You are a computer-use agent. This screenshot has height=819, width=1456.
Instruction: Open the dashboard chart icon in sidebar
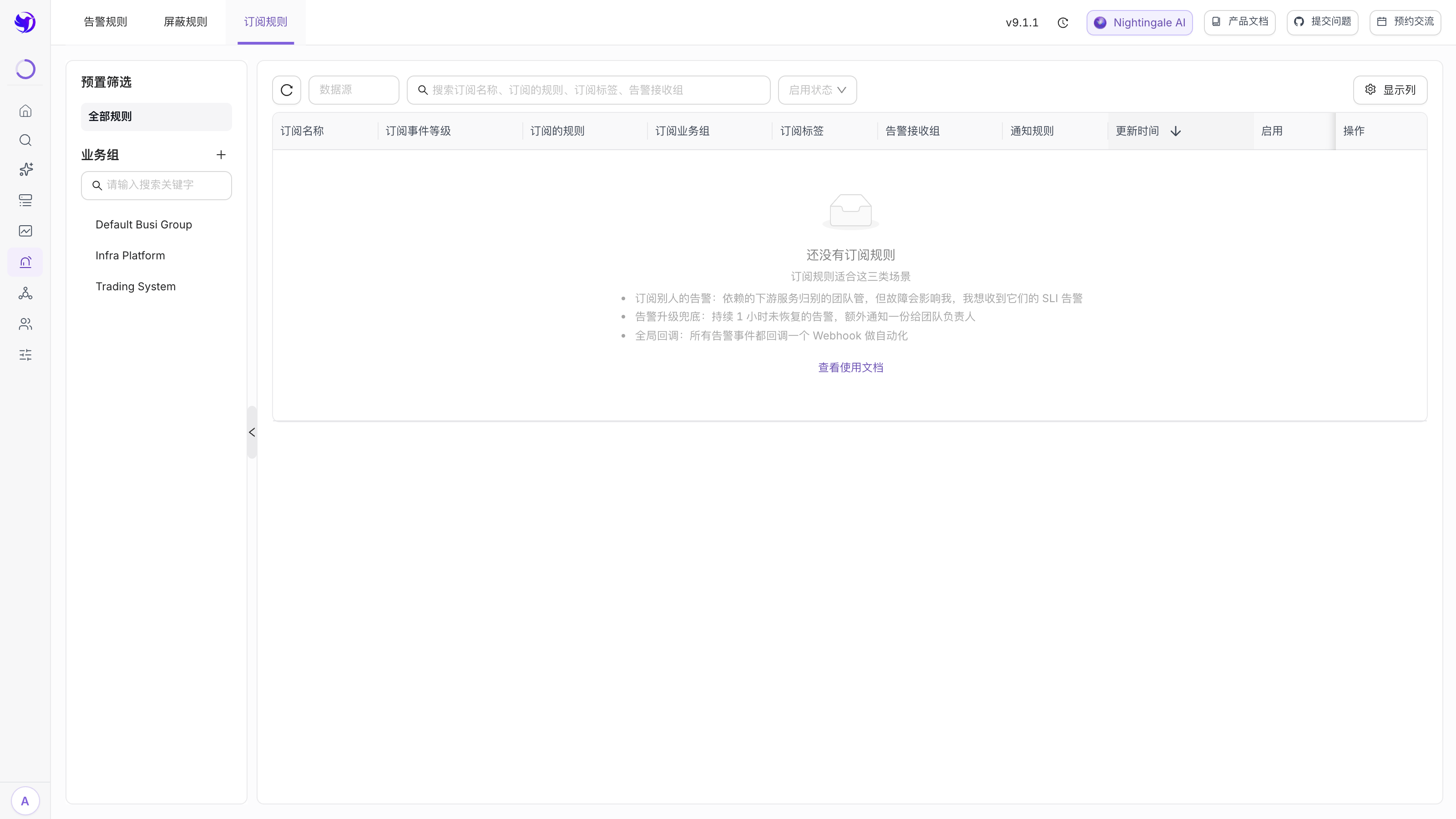click(25, 231)
